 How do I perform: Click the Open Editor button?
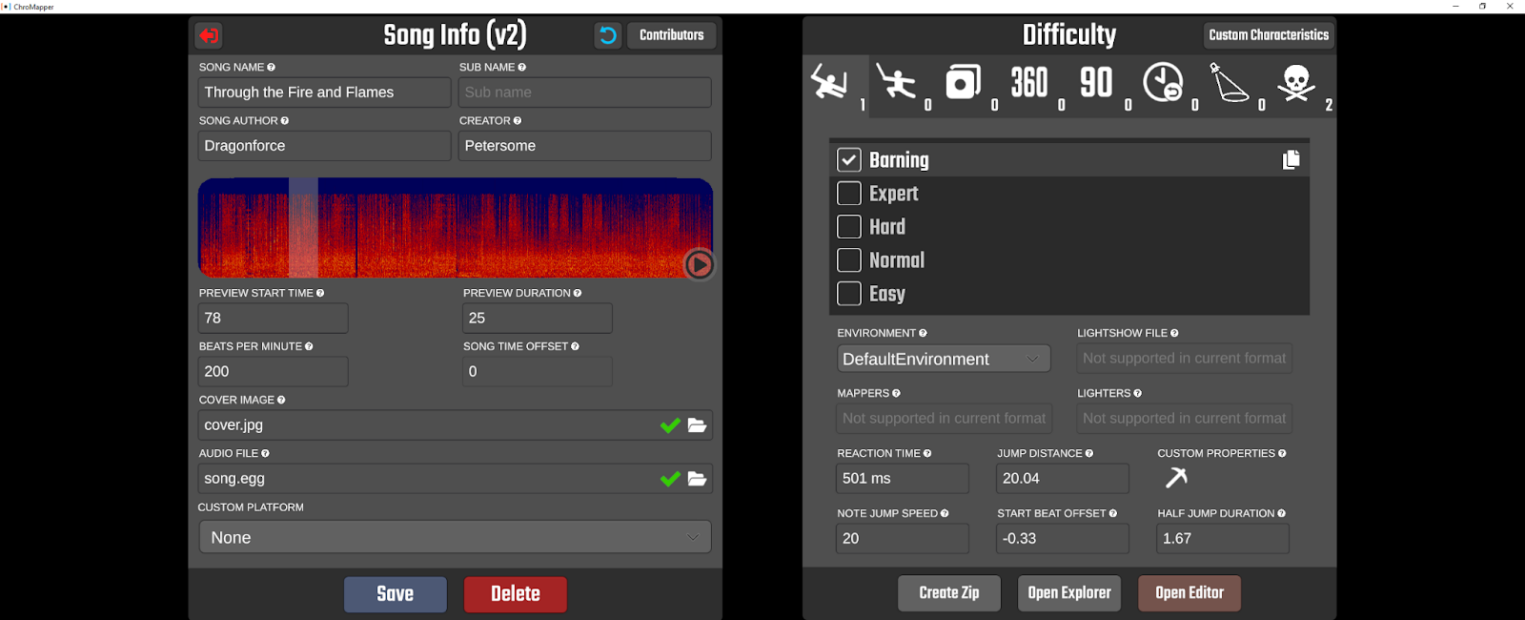point(1189,593)
